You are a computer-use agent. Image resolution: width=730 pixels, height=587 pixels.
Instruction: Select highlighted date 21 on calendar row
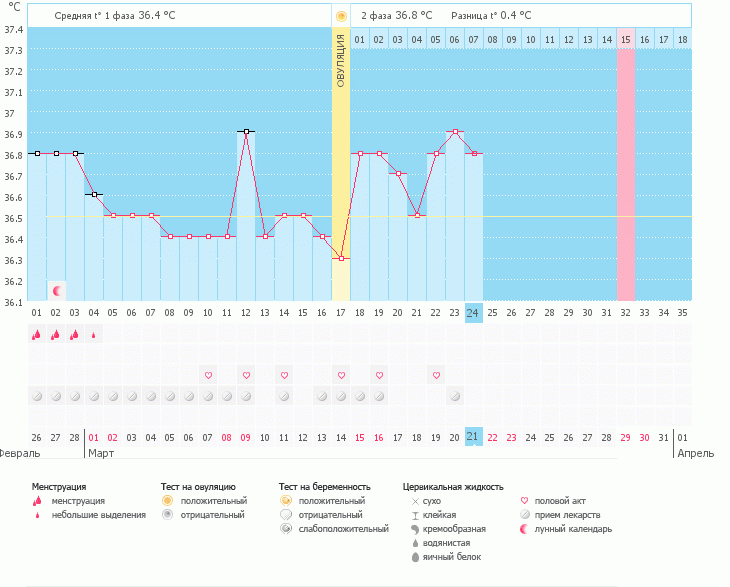coord(474,436)
